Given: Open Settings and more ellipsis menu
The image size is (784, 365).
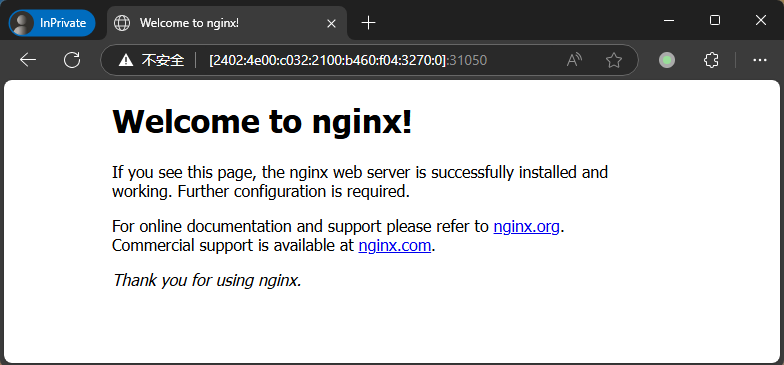Looking at the screenshot, I should pyautogui.click(x=760, y=60).
